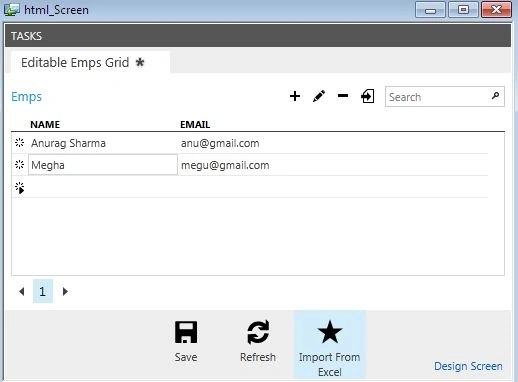The image size is (518, 382).
Task: Click the magnifier icon in Search box
Action: point(495,96)
